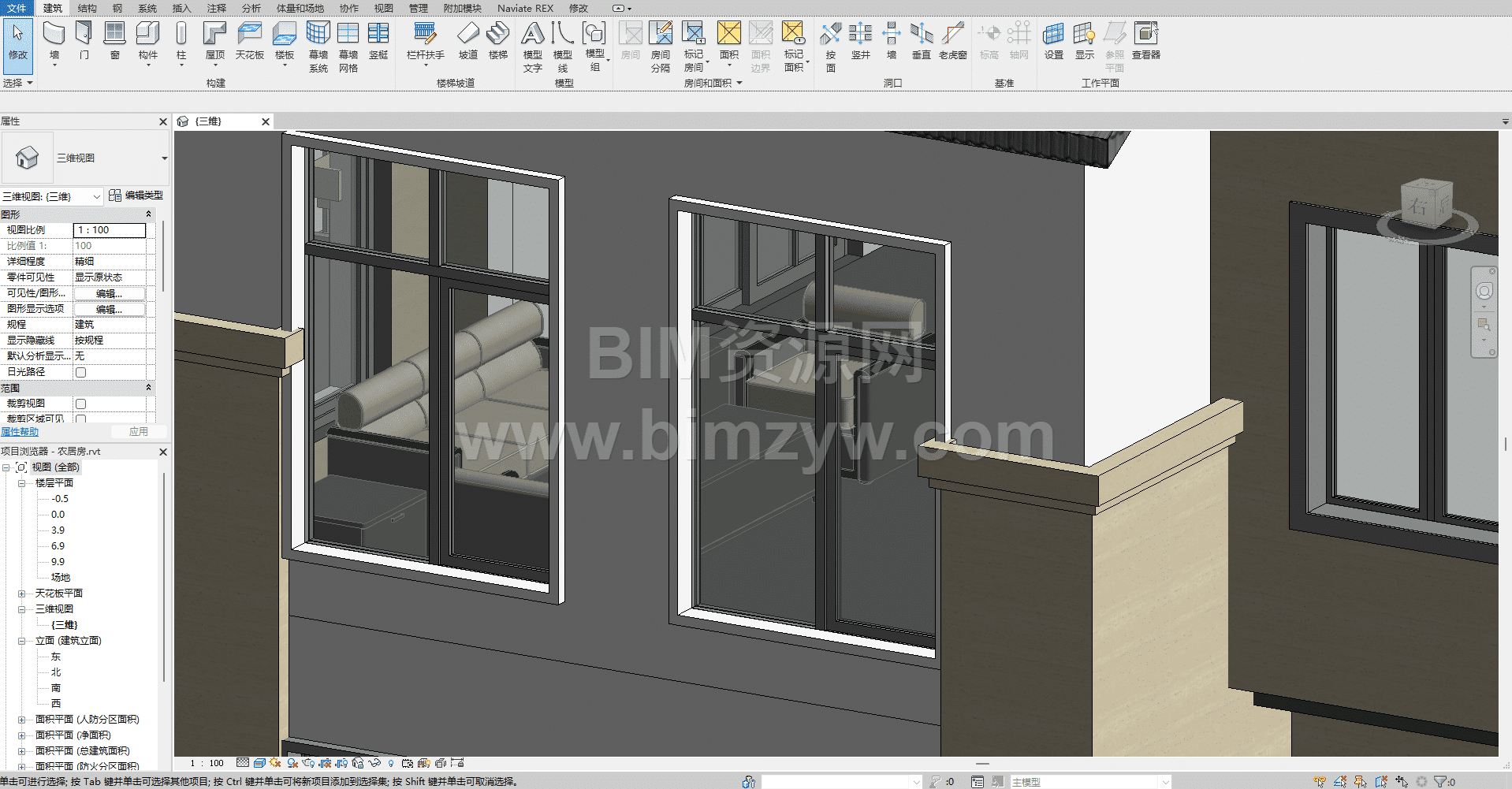This screenshot has width=1512, height=789.
Task: Switch to the 注释 ribbon tab
Action: tap(216, 8)
